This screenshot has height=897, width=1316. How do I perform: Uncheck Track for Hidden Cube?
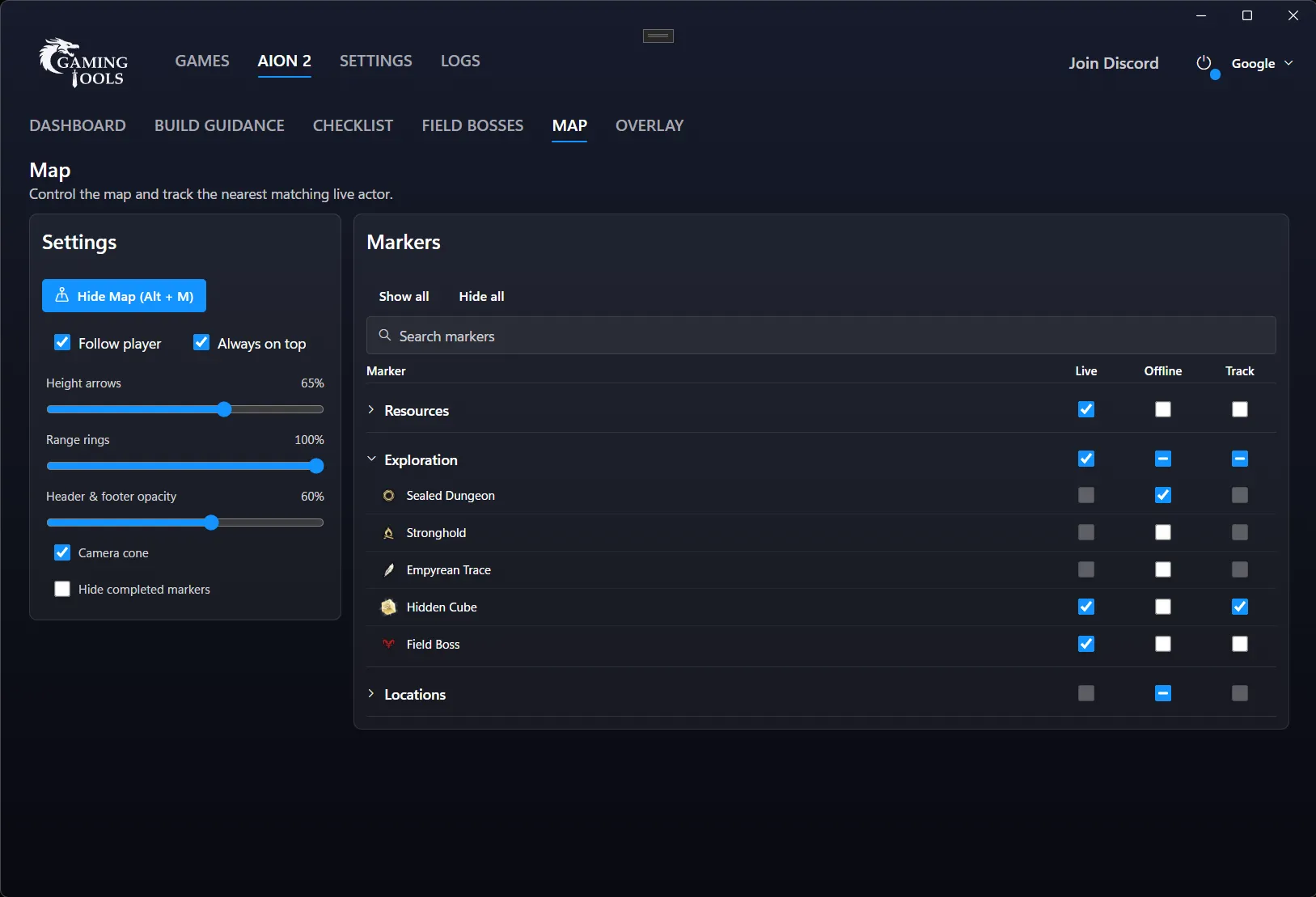point(1240,607)
